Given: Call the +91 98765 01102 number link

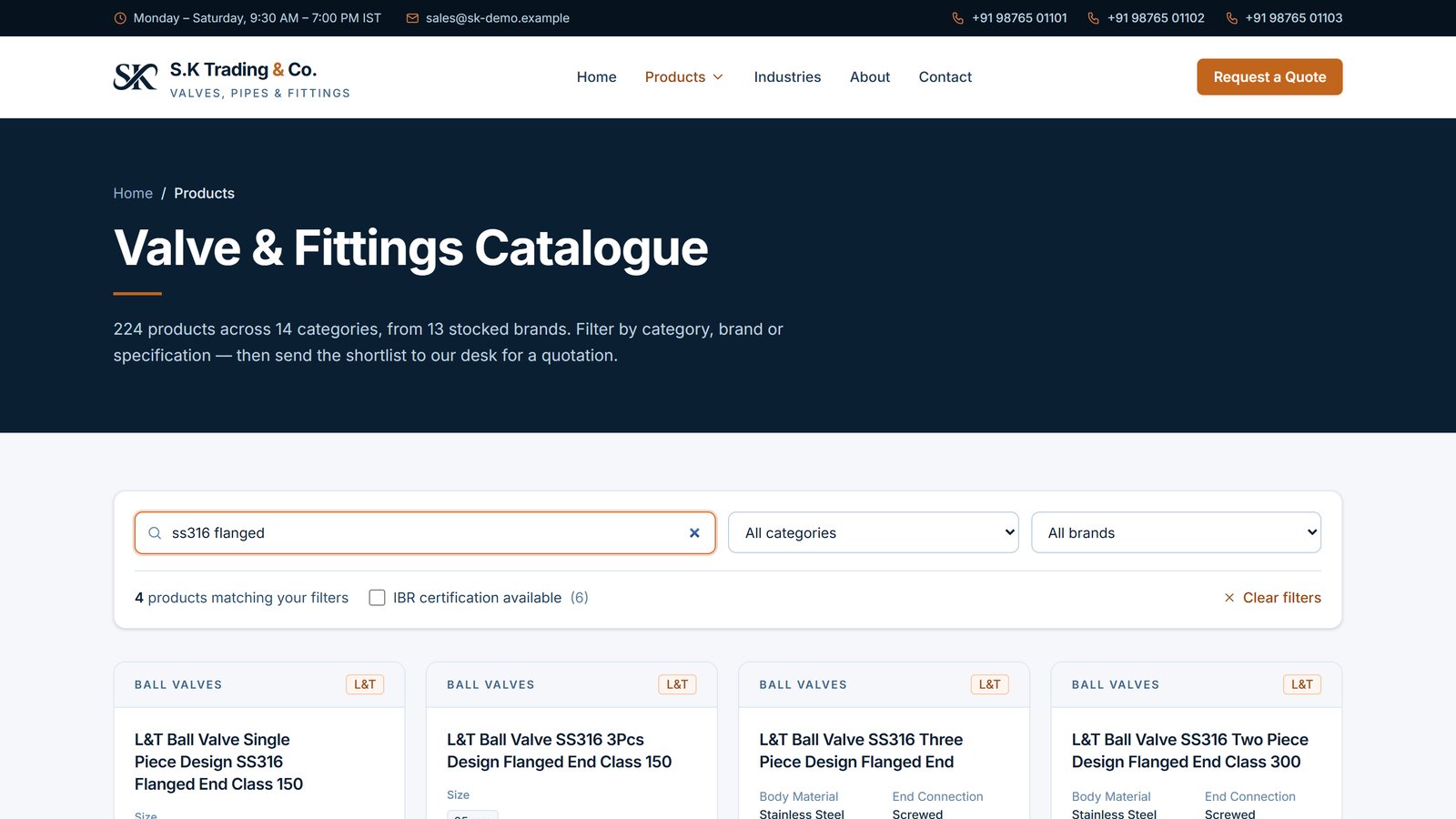Looking at the screenshot, I should pyautogui.click(x=1156, y=18).
